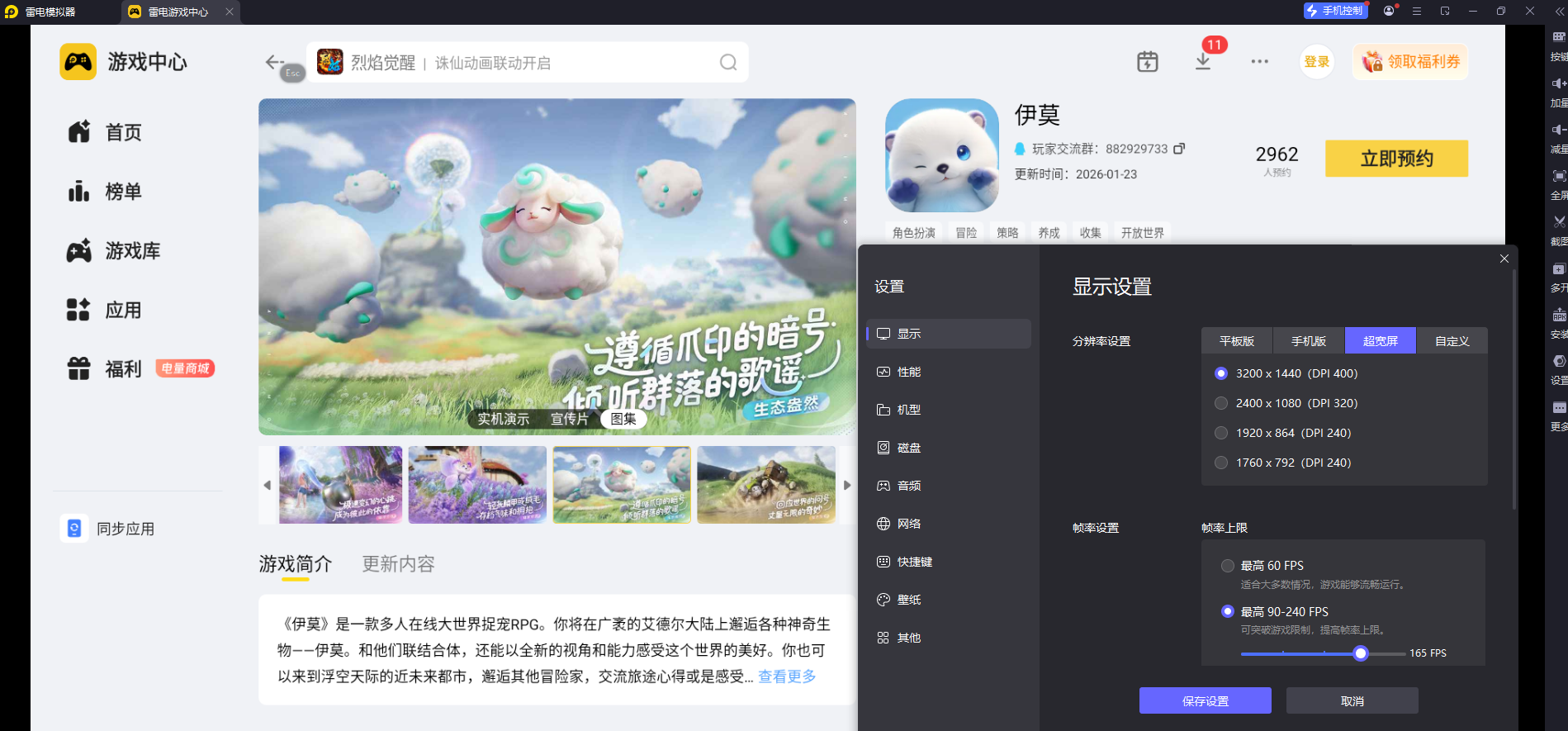The width and height of the screenshot is (1568, 731).
Task: Select 机型 device model settings category
Action: [949, 410]
